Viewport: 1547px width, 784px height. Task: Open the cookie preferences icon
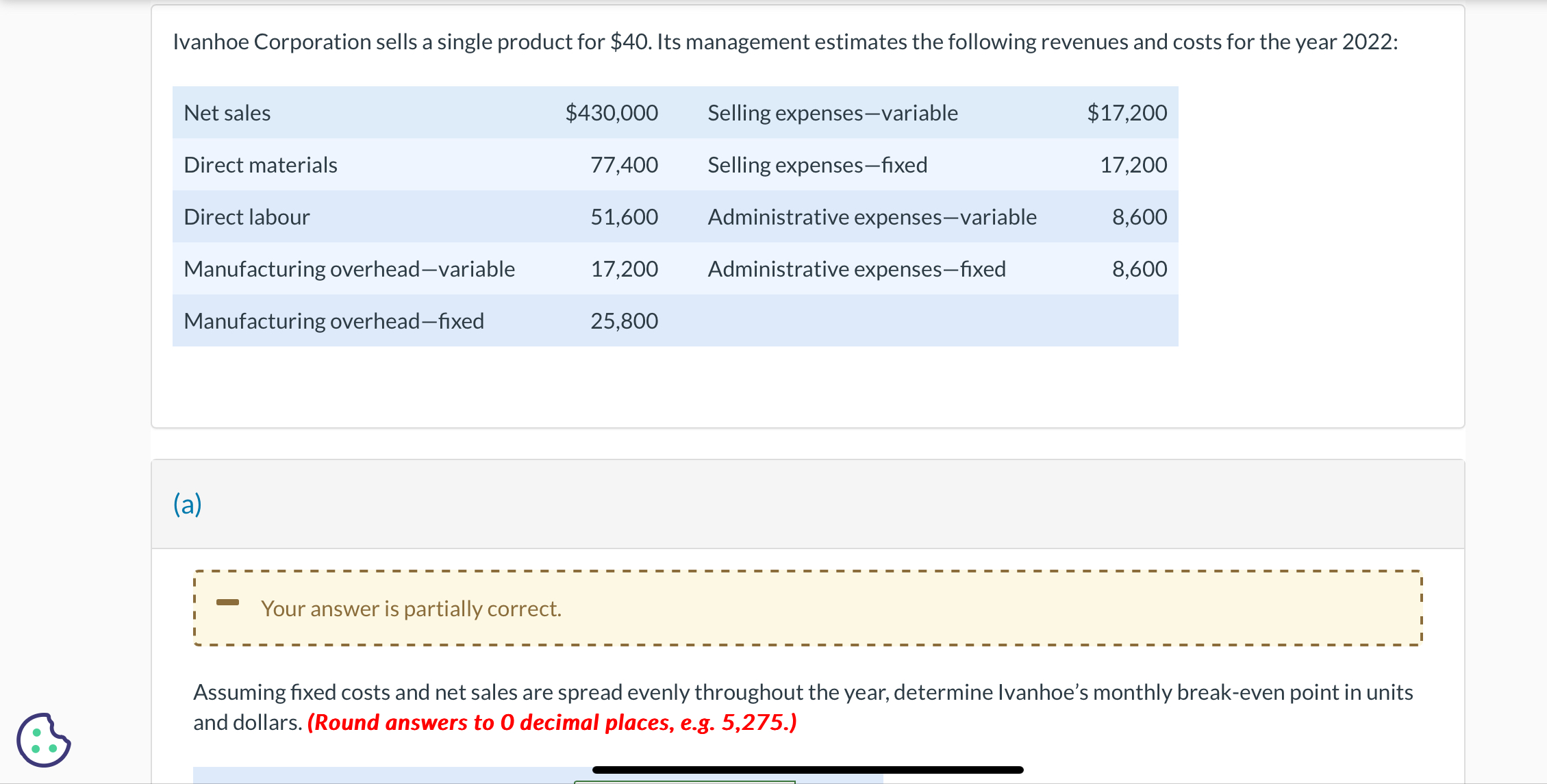43,740
